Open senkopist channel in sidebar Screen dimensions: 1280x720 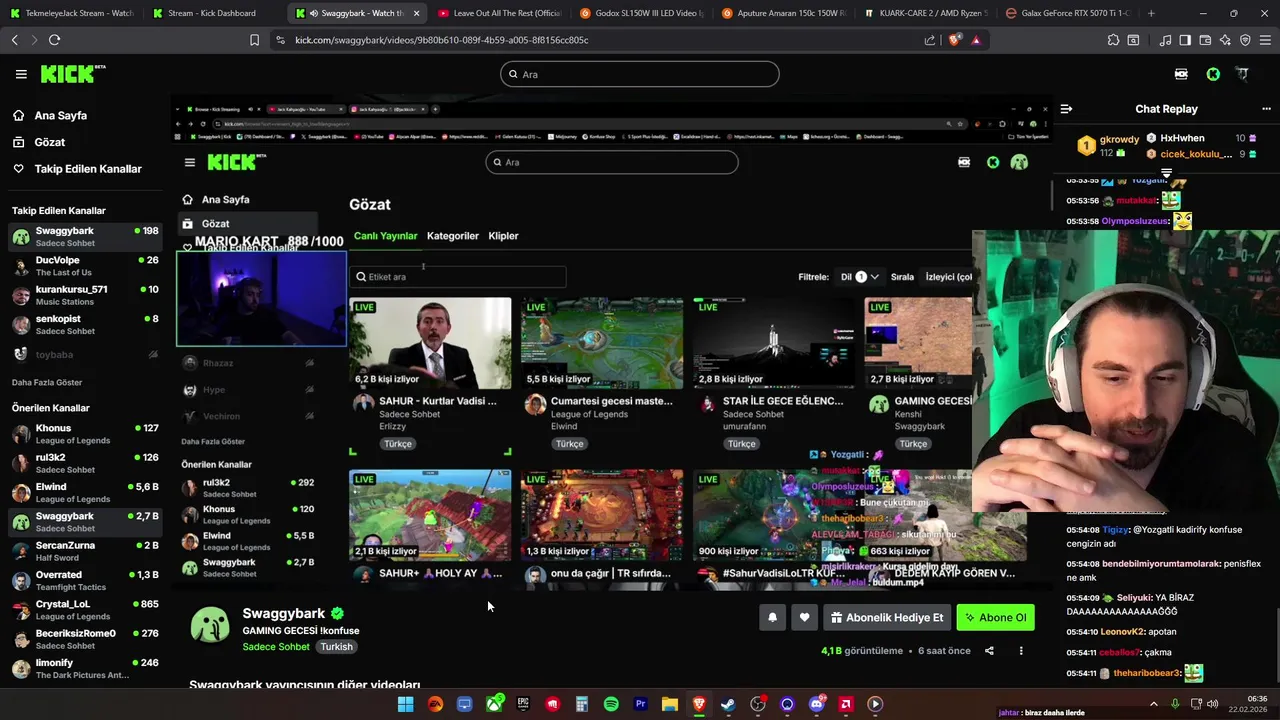(x=85, y=325)
